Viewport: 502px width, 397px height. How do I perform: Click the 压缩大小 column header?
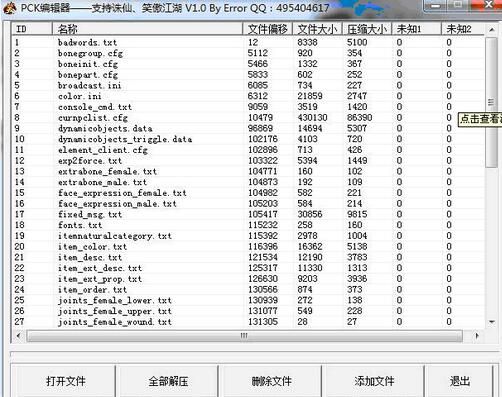(x=367, y=29)
